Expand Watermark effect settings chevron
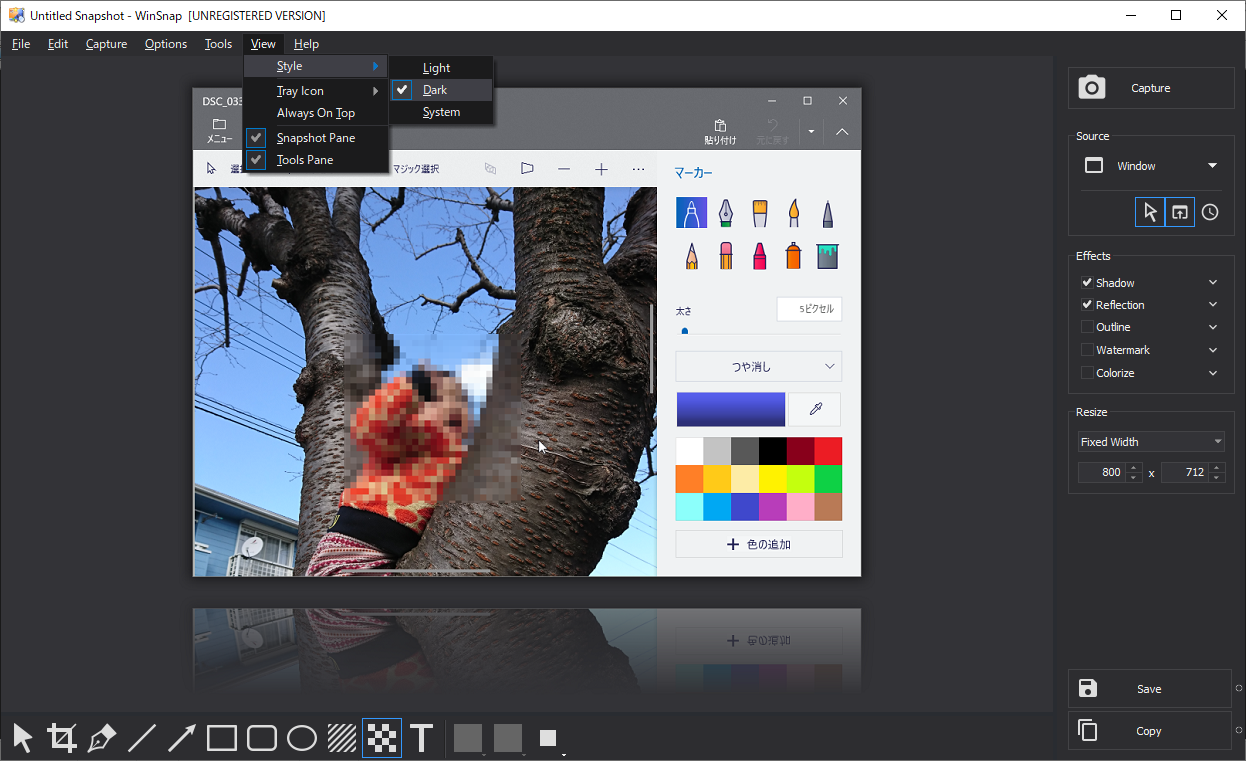1246x761 pixels. [1213, 350]
